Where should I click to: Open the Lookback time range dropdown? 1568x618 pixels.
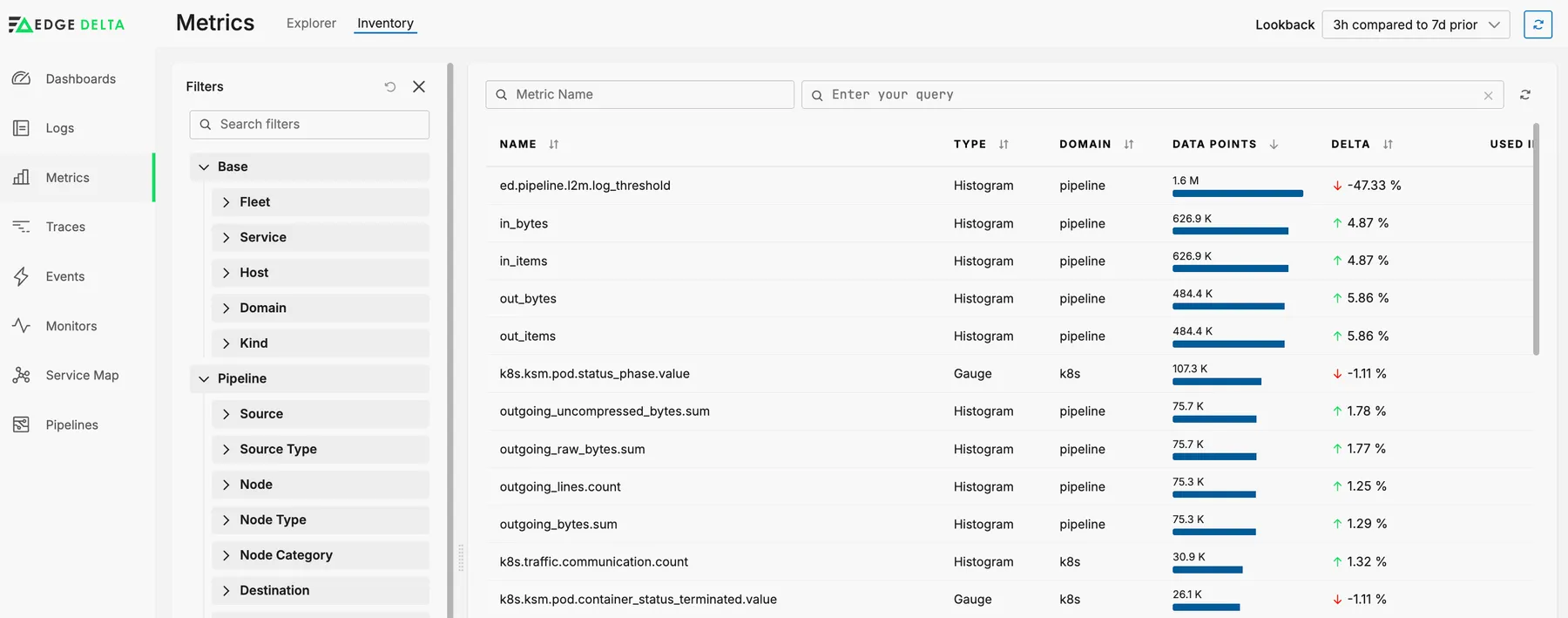tap(1416, 24)
